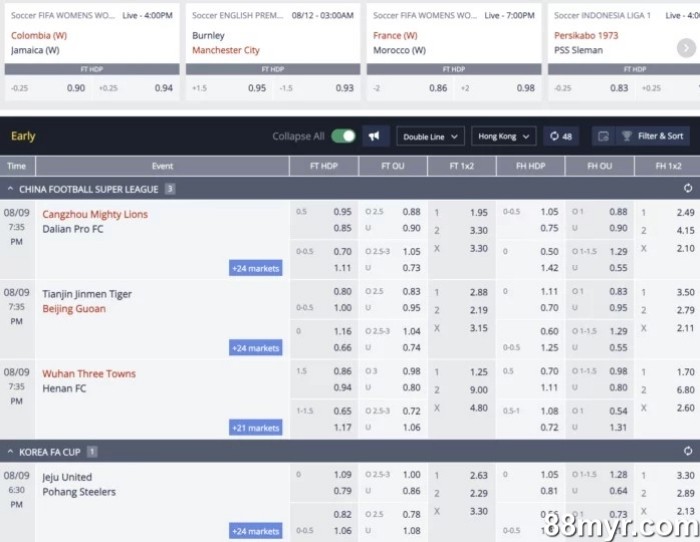Open +21 markets for Wuhan Three Towns match

point(255,428)
